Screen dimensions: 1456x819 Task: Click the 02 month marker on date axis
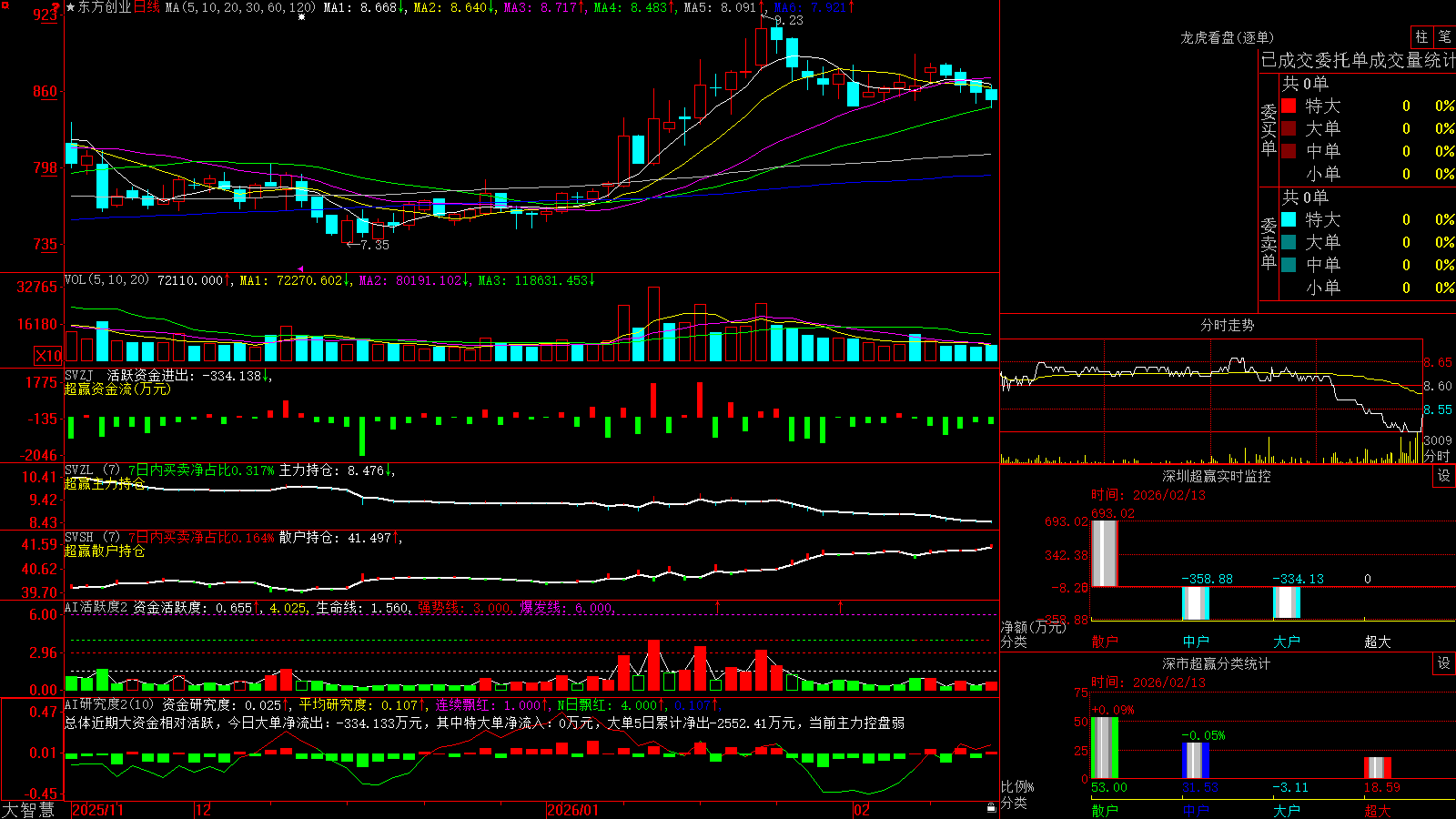pyautogui.click(x=861, y=810)
